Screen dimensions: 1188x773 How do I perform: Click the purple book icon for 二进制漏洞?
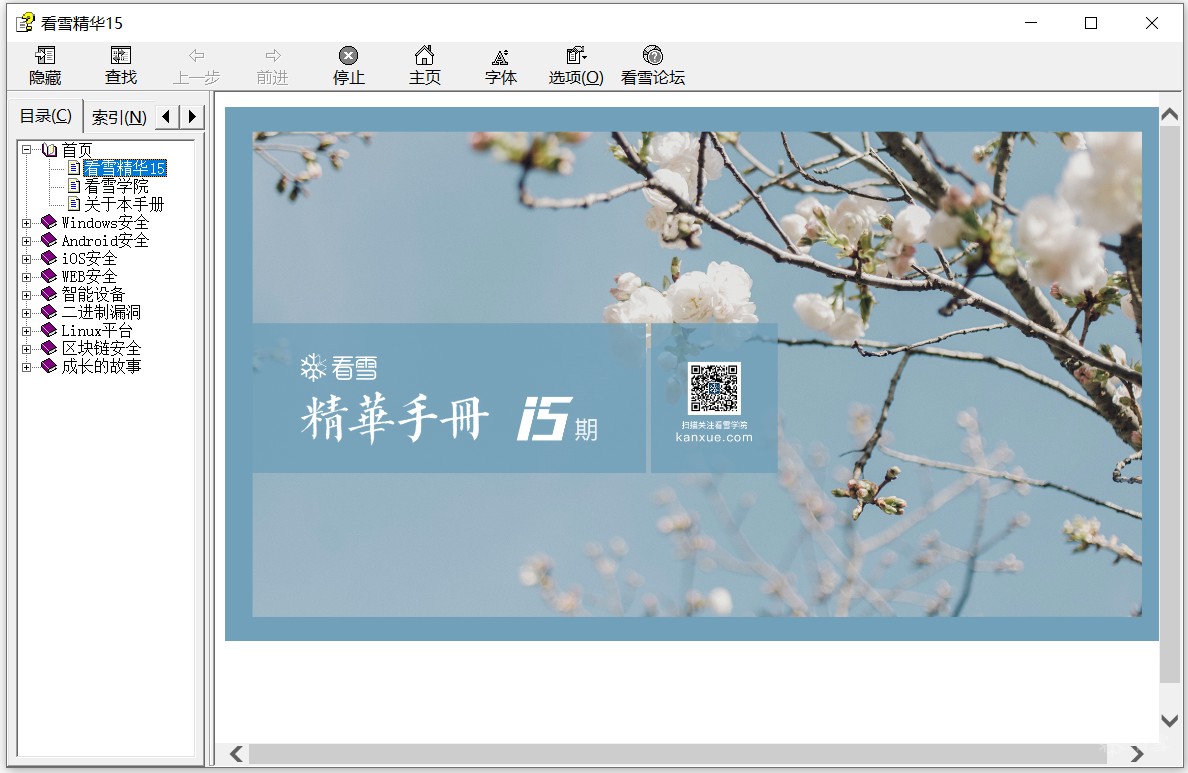49,312
